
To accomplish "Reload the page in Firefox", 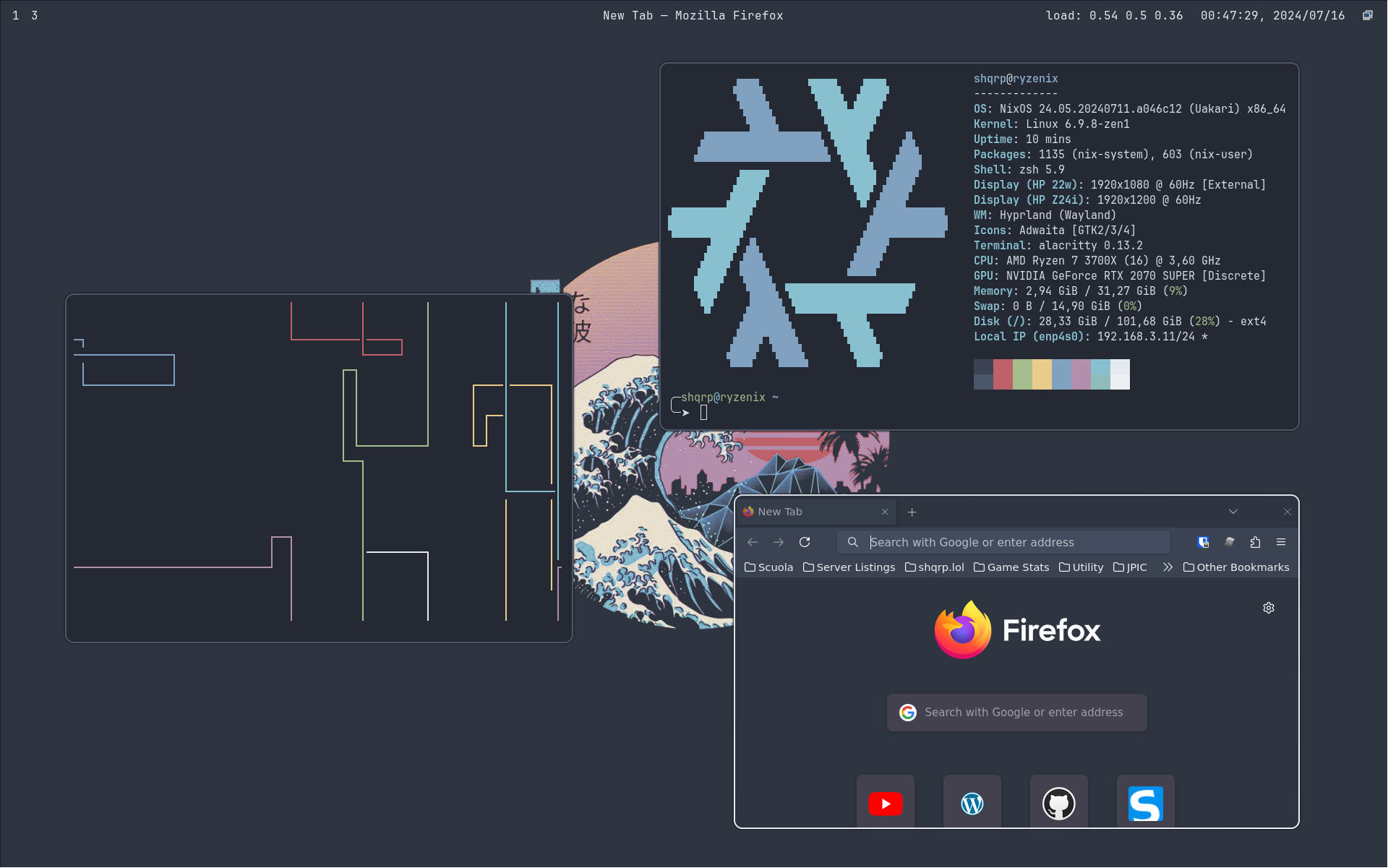I will (805, 542).
